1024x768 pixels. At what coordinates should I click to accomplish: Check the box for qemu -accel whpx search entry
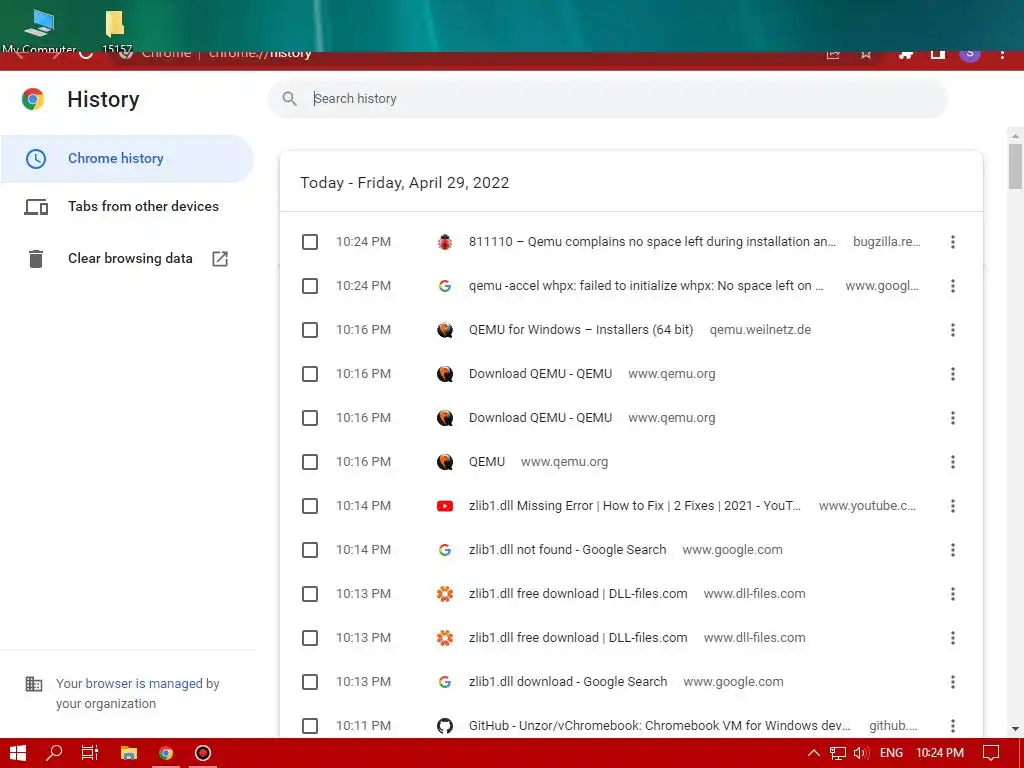click(310, 286)
